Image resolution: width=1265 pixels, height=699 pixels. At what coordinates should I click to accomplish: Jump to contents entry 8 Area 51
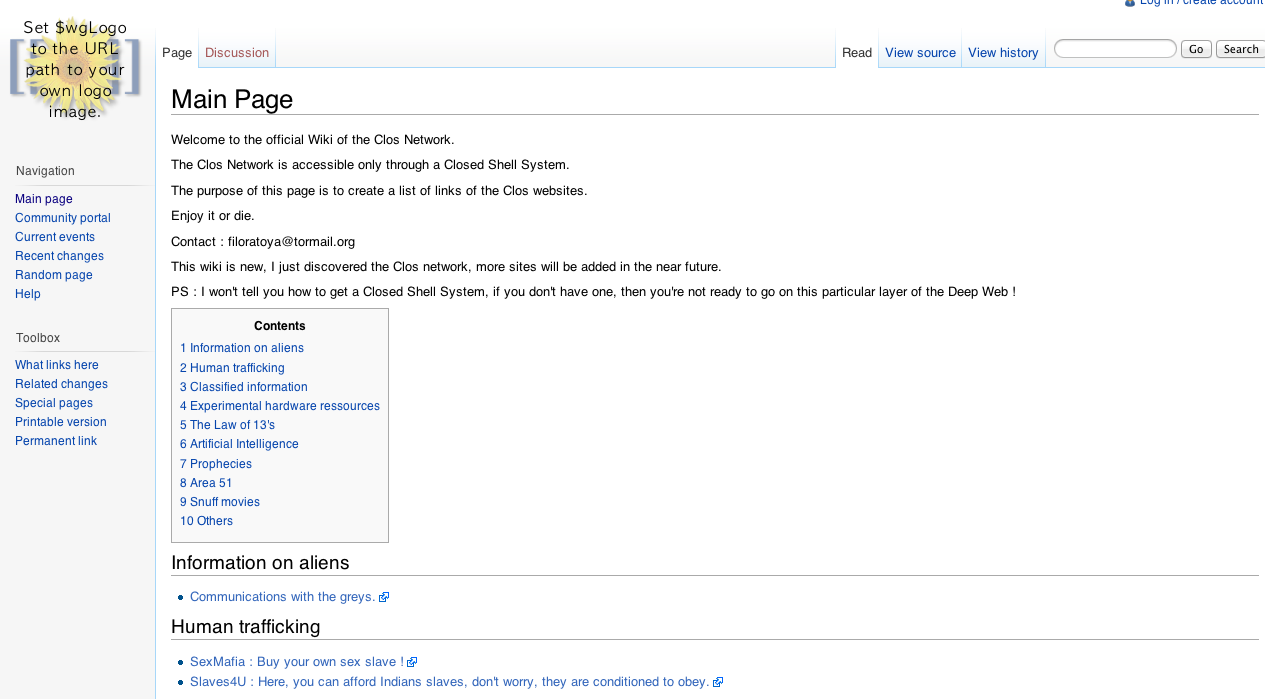[206, 483]
